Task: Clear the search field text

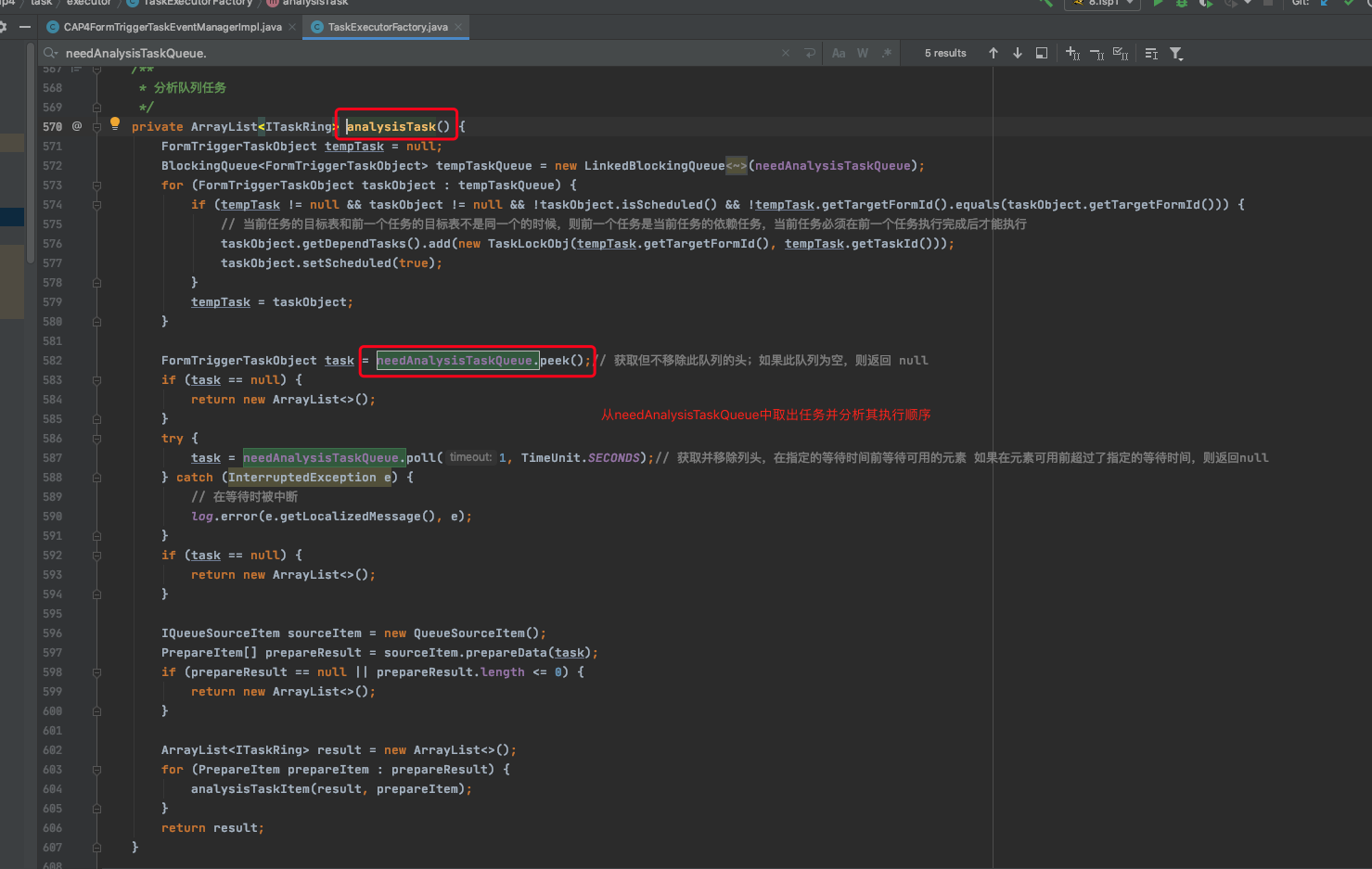Action: pos(786,54)
